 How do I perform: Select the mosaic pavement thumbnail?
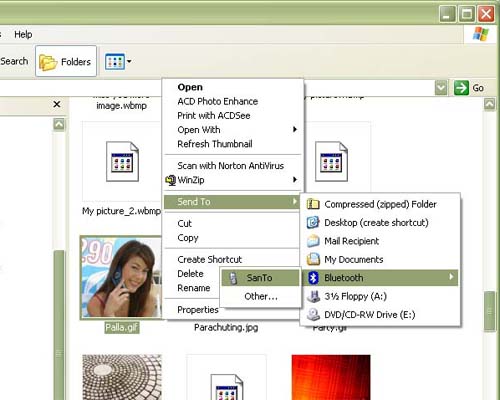click(x=122, y=377)
